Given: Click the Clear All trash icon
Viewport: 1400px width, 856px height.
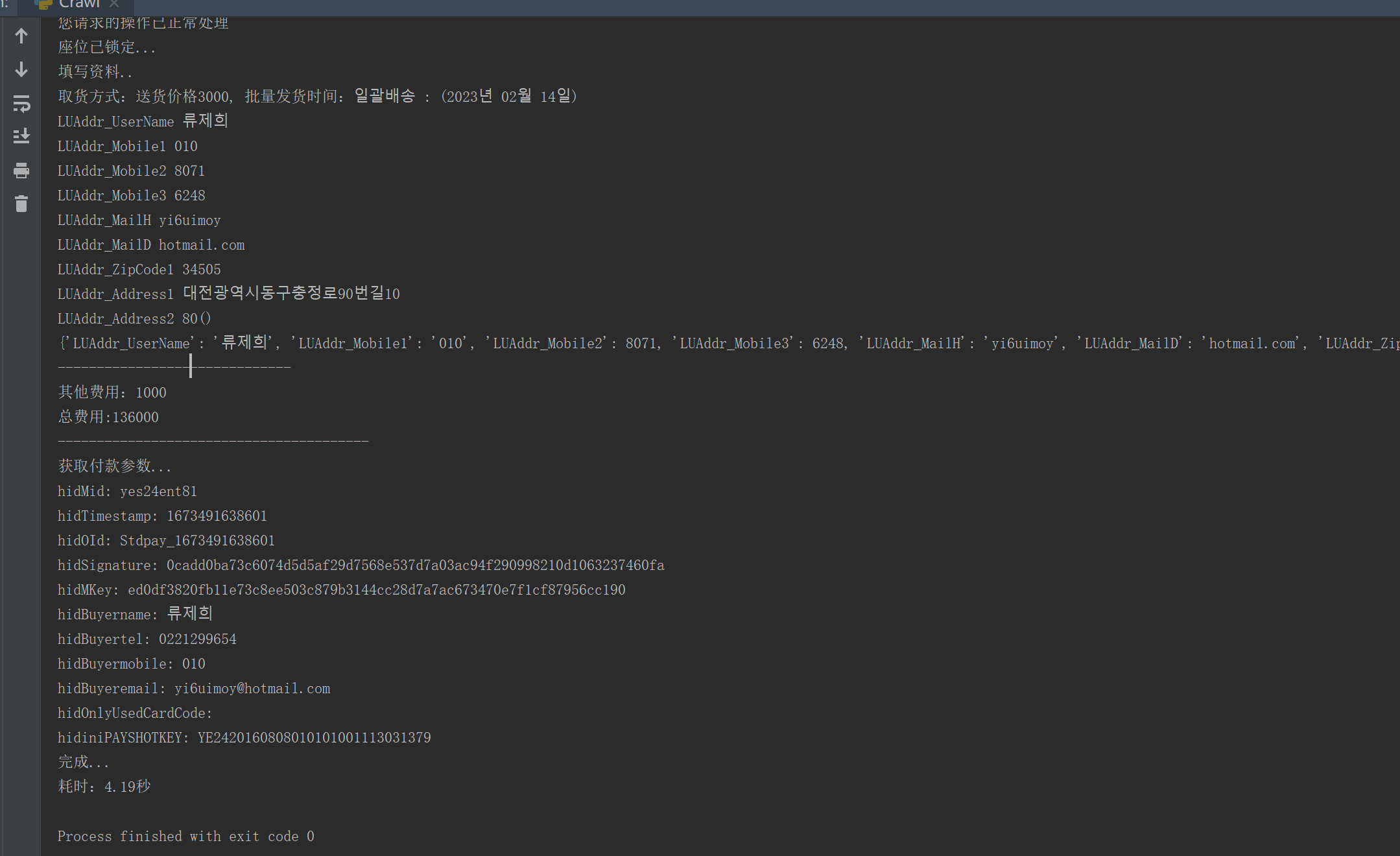Looking at the screenshot, I should pyautogui.click(x=21, y=204).
